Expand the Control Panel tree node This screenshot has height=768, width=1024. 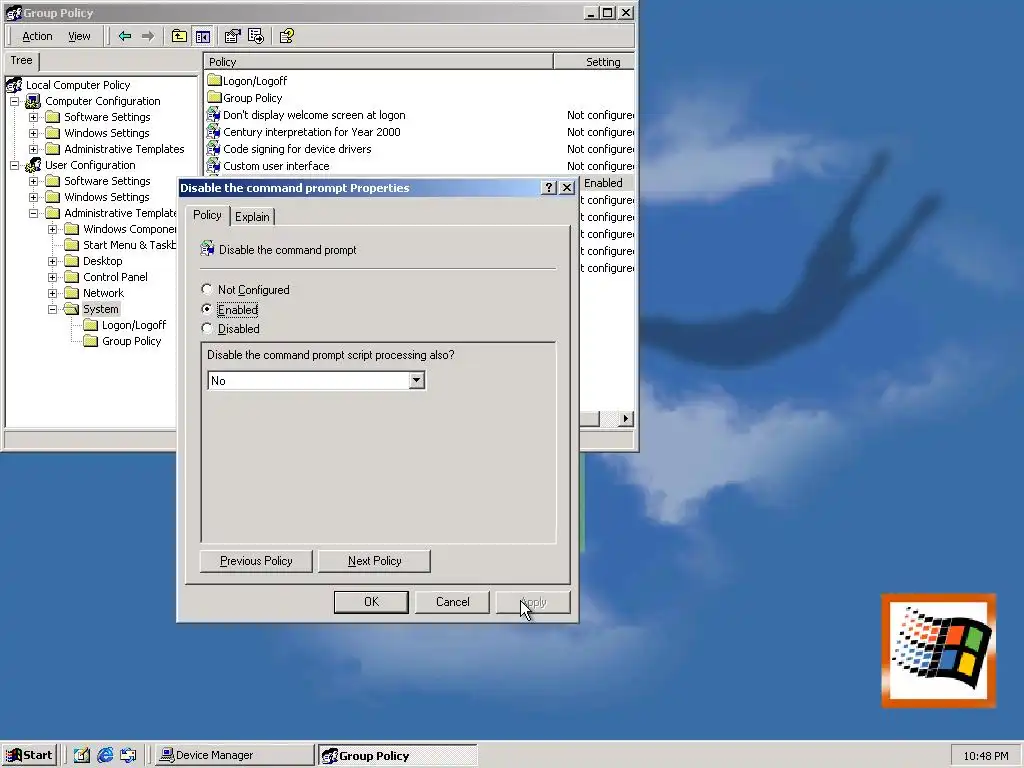click(x=52, y=277)
